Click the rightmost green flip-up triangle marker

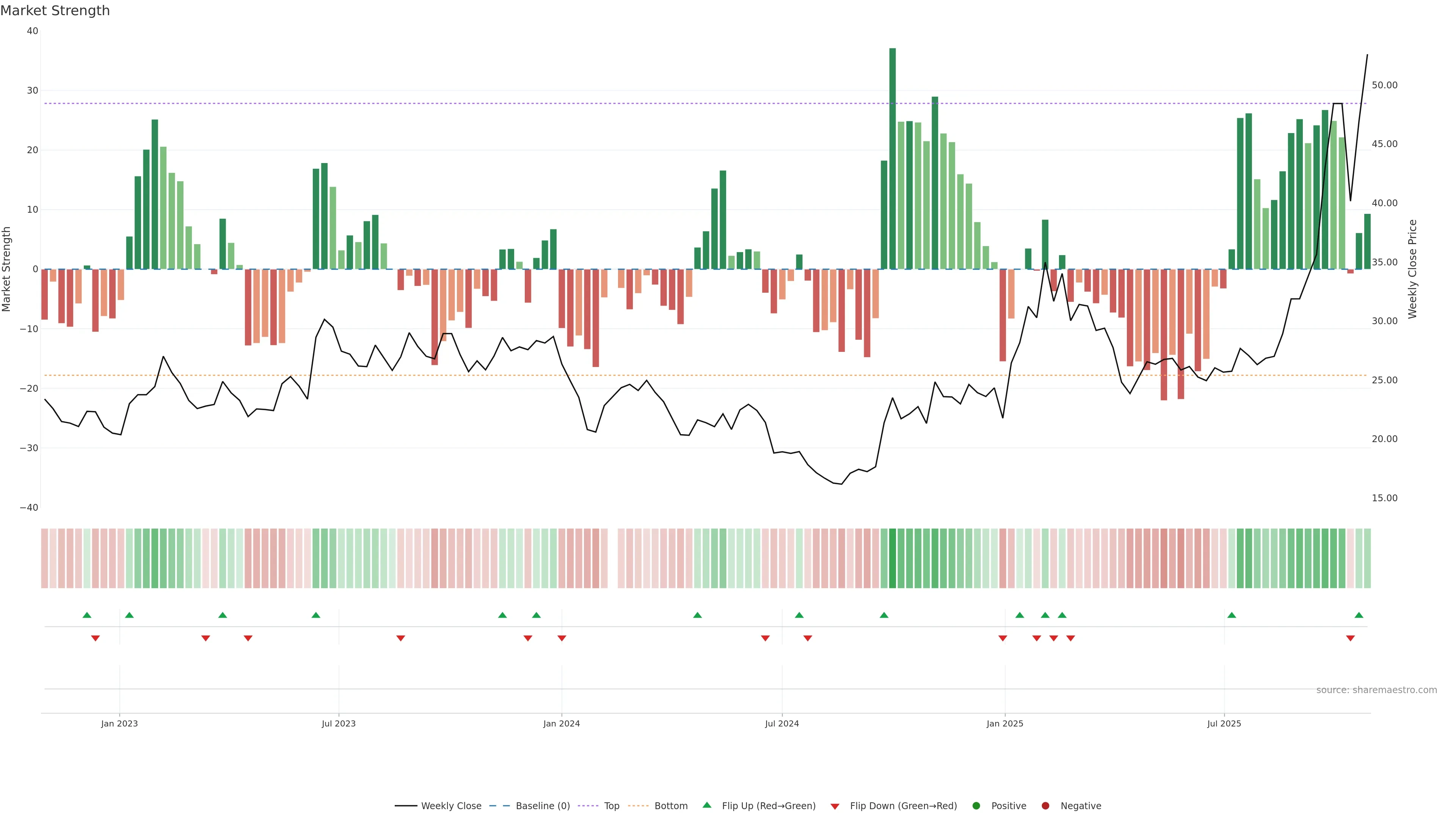click(x=1359, y=615)
